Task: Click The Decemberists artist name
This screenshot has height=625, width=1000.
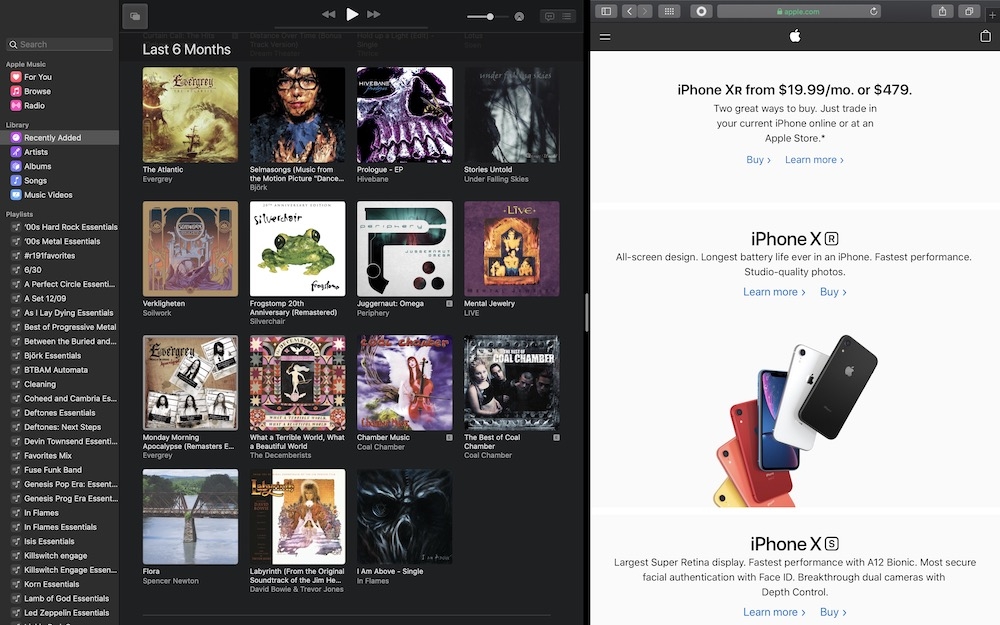Action: [280, 455]
